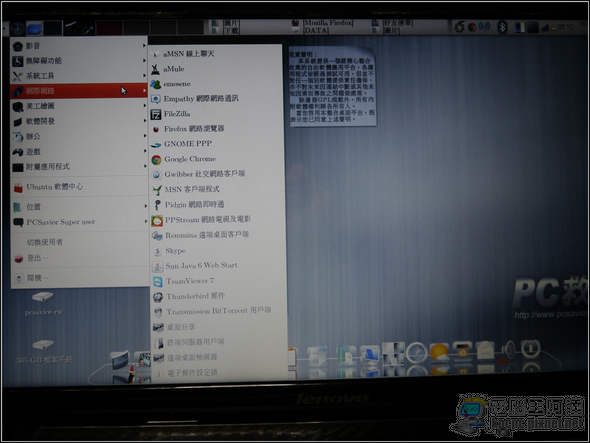Viewport: 590px width, 443px height.
Task: Expand the 系統工具 category
Action: [79, 76]
